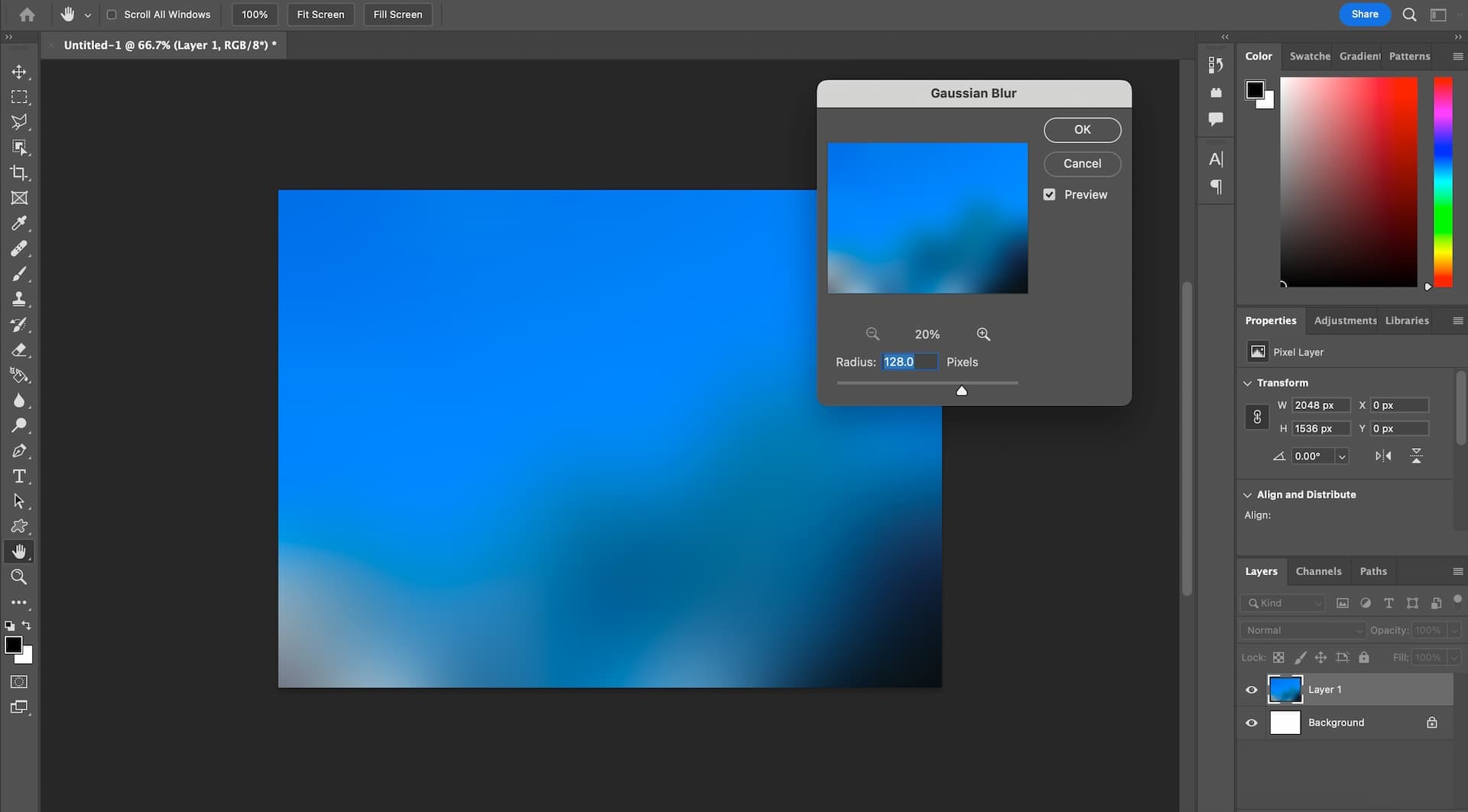Switch to the Channels tab
1468x812 pixels.
1318,571
